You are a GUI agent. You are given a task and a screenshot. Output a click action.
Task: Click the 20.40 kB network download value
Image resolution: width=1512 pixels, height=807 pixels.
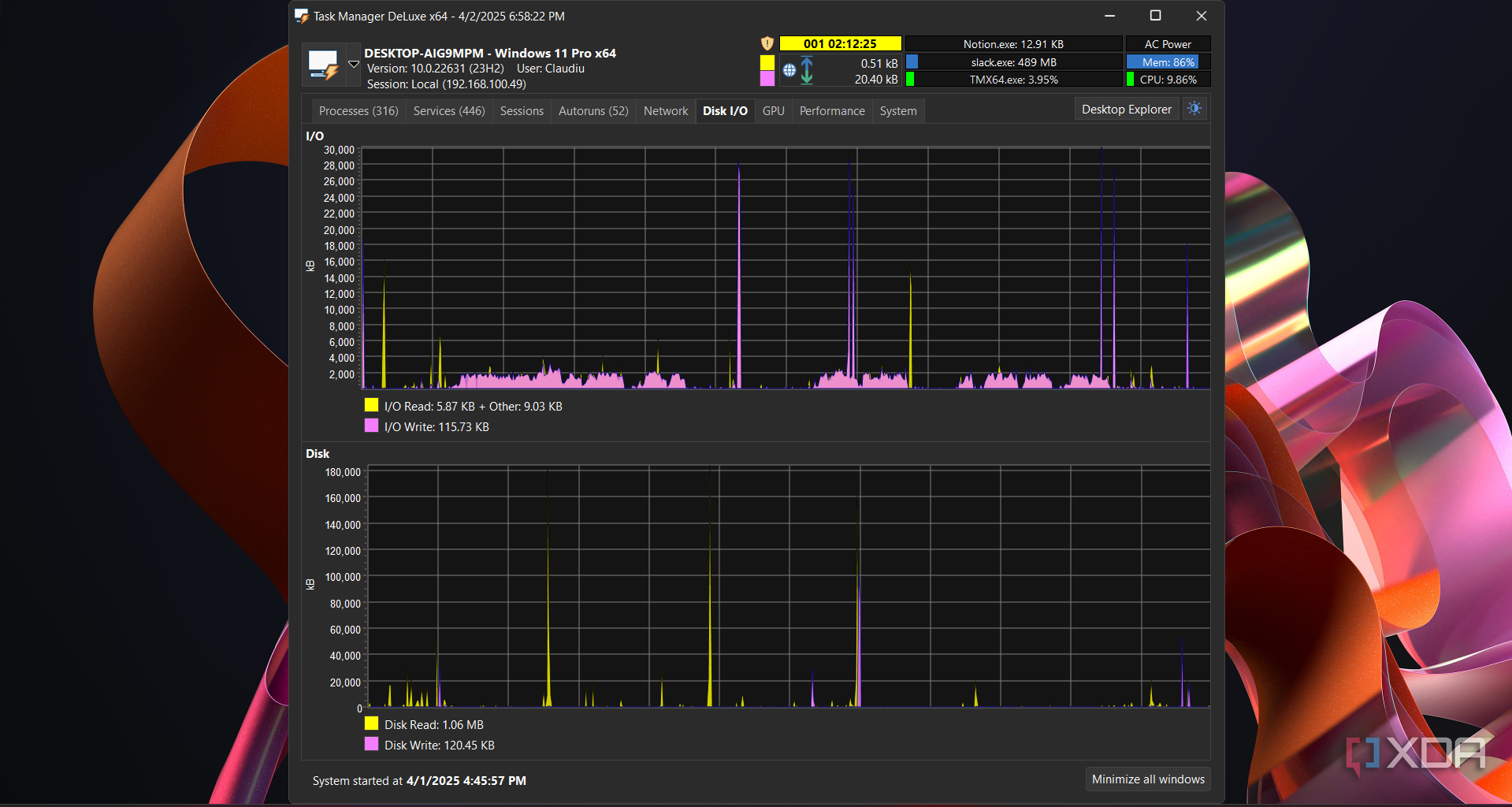coord(876,80)
